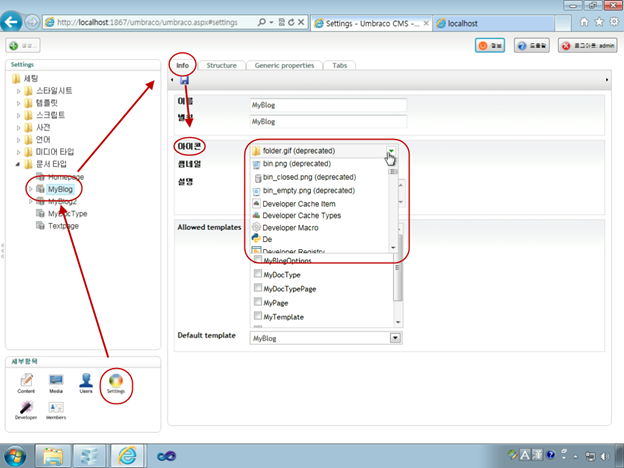Screen dimensions: 624x468
Task: Switch to the Info tab
Action: (x=183, y=65)
